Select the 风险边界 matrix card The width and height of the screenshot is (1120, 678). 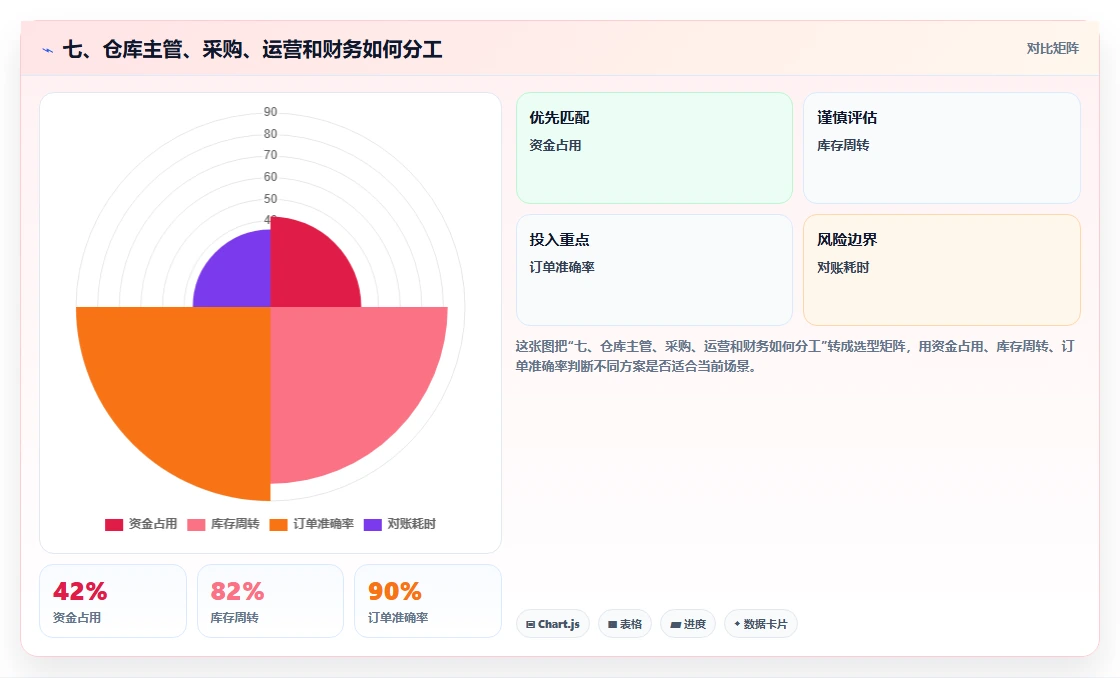(941, 270)
